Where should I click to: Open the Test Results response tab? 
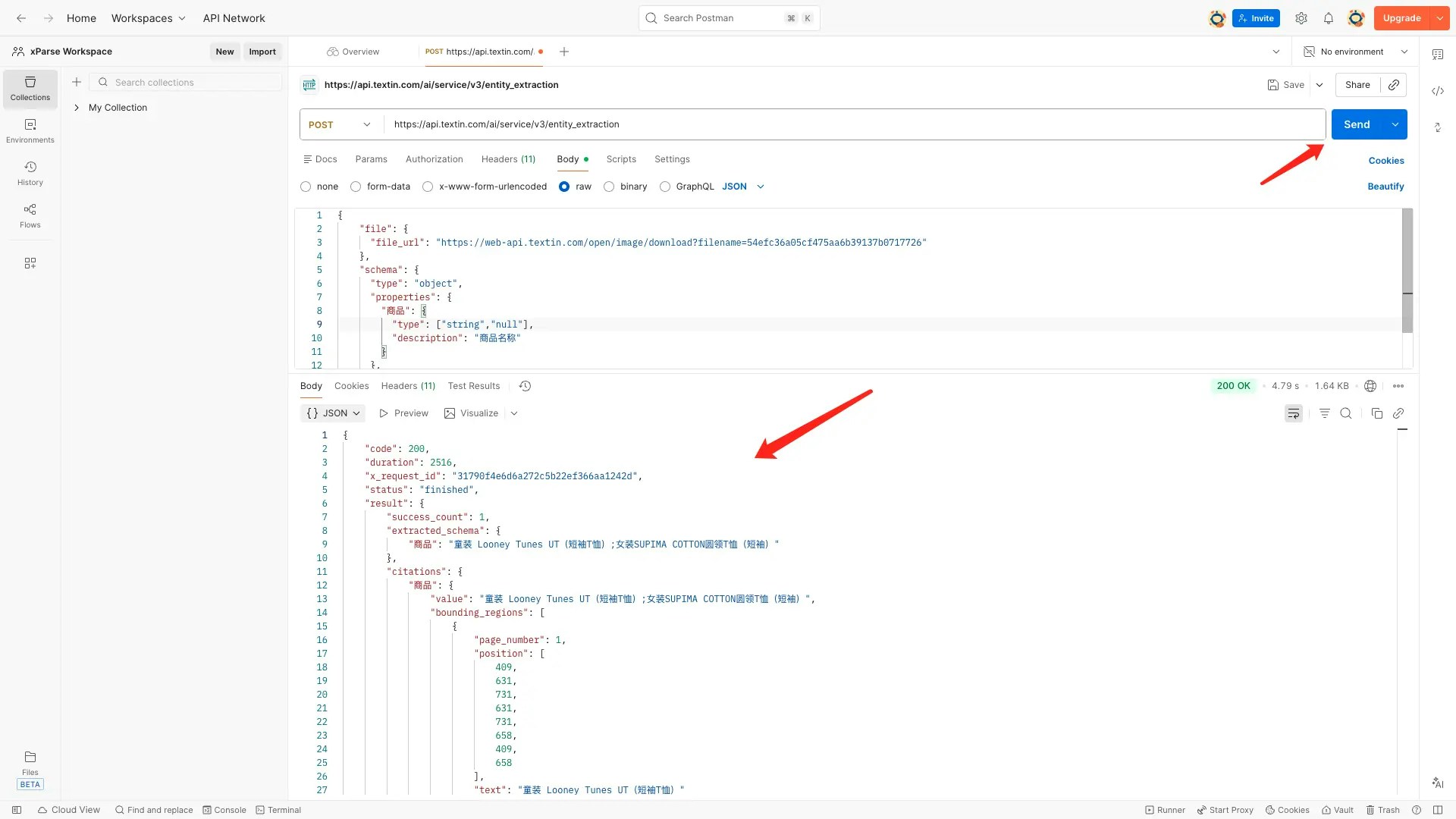click(473, 386)
